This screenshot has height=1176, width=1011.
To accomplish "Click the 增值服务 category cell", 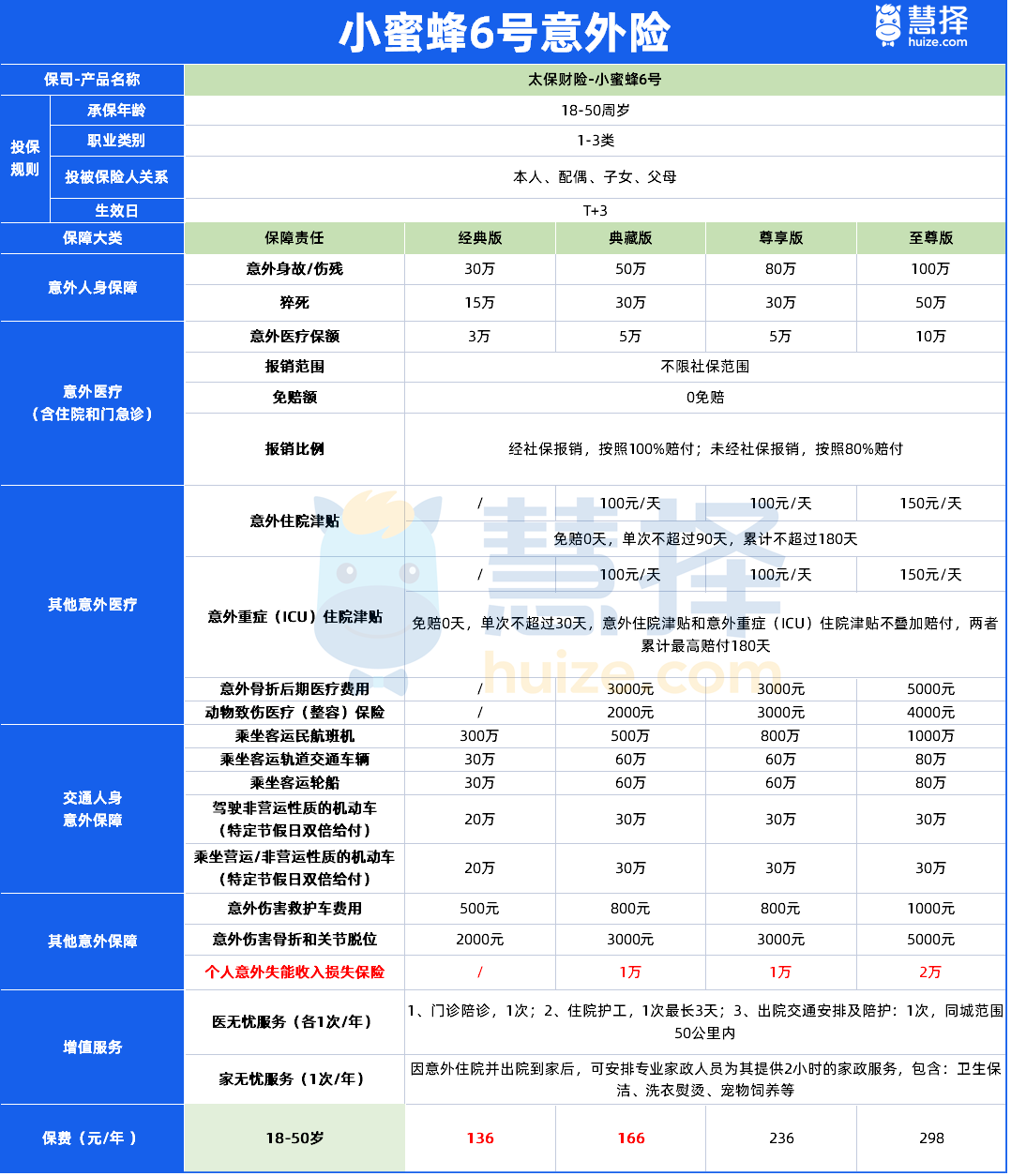I will coord(93,1048).
